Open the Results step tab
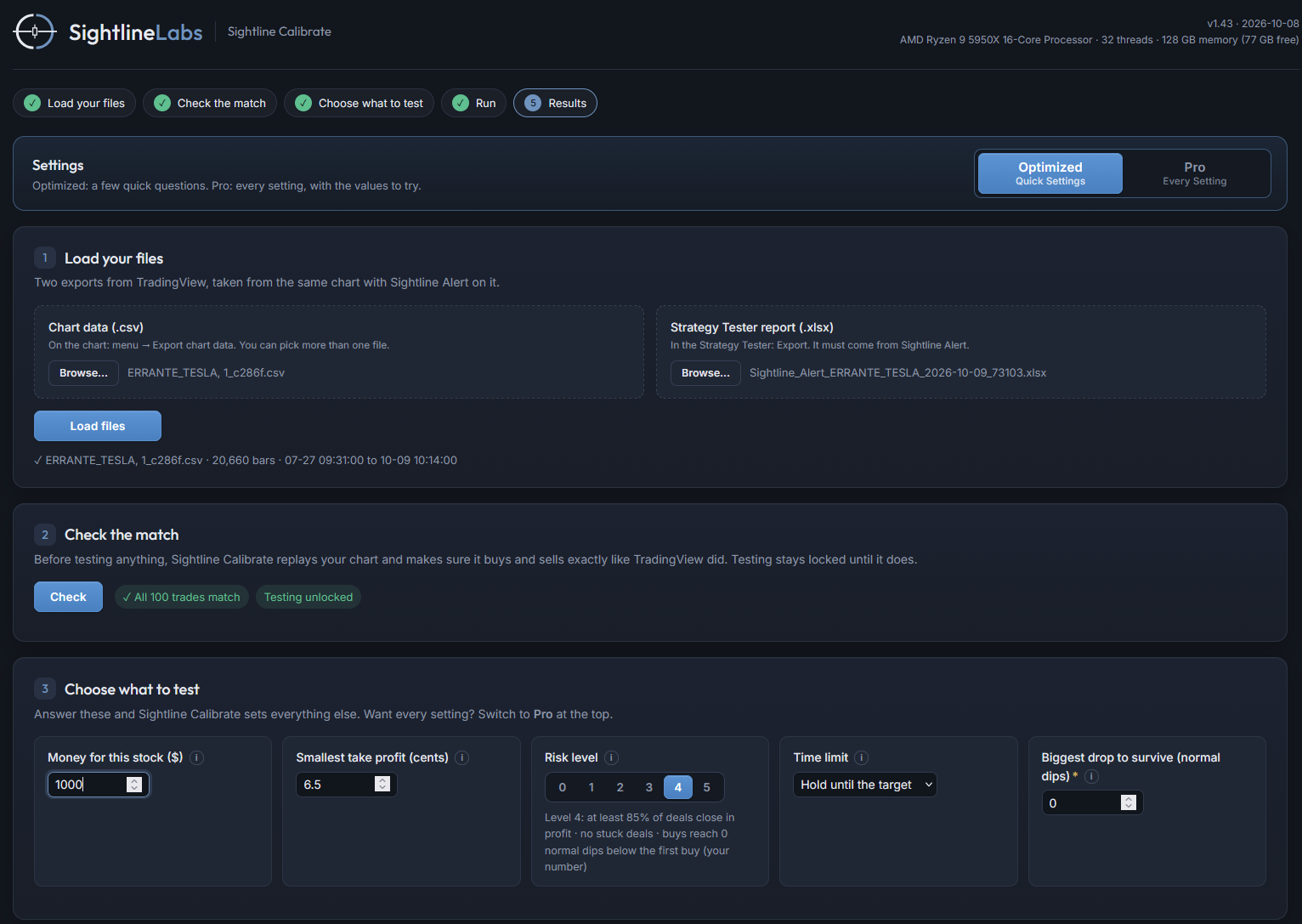1302x924 pixels. pos(556,103)
